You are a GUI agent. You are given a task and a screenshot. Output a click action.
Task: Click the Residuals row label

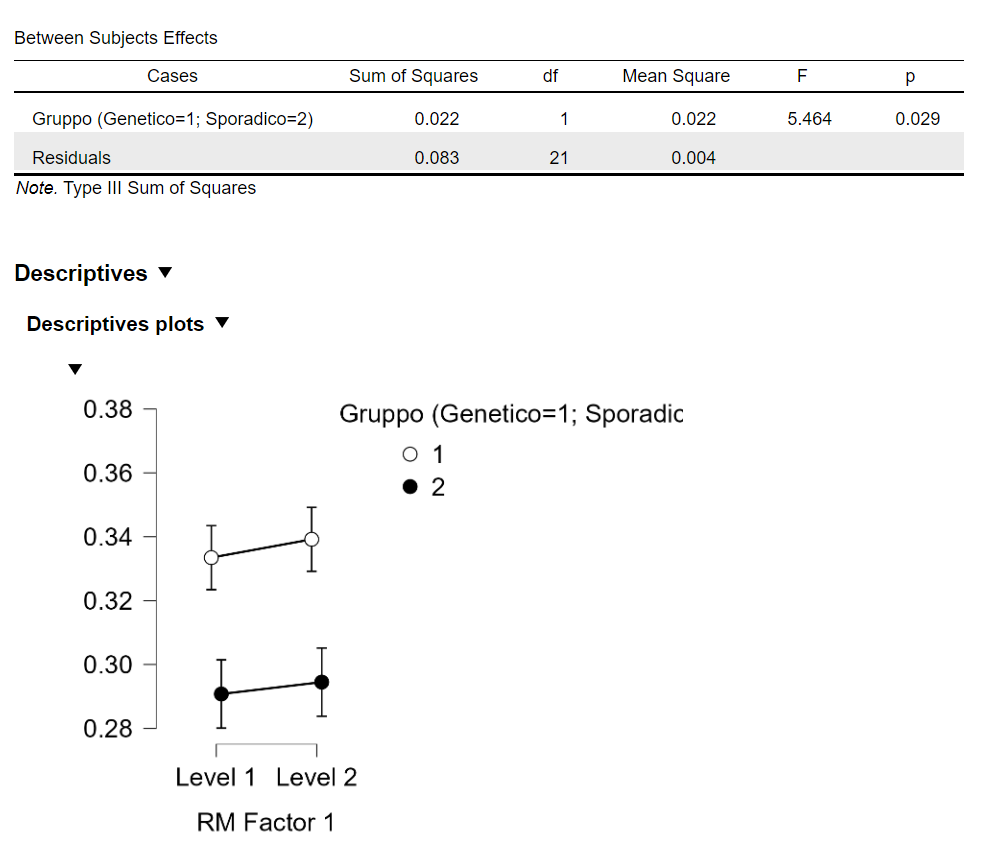(71, 157)
